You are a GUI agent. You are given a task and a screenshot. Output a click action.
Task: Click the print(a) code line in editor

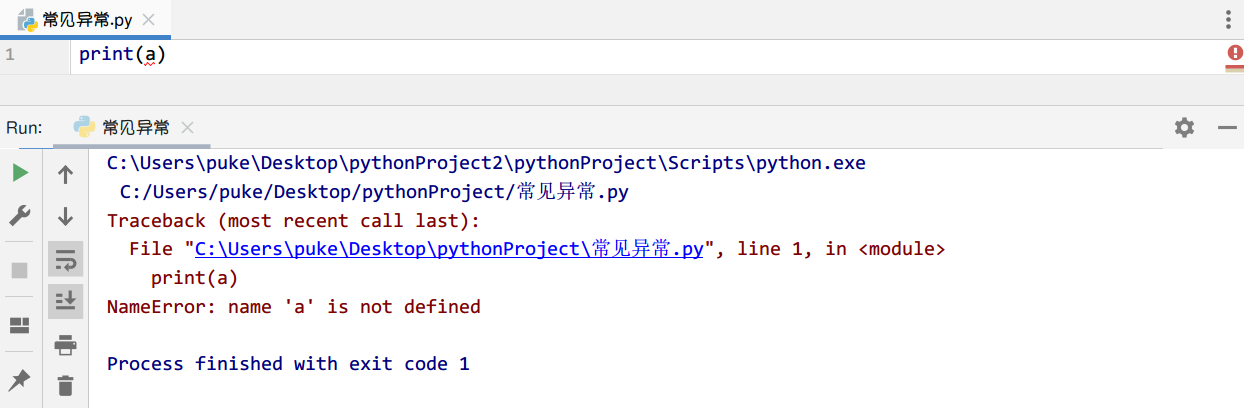click(123, 55)
